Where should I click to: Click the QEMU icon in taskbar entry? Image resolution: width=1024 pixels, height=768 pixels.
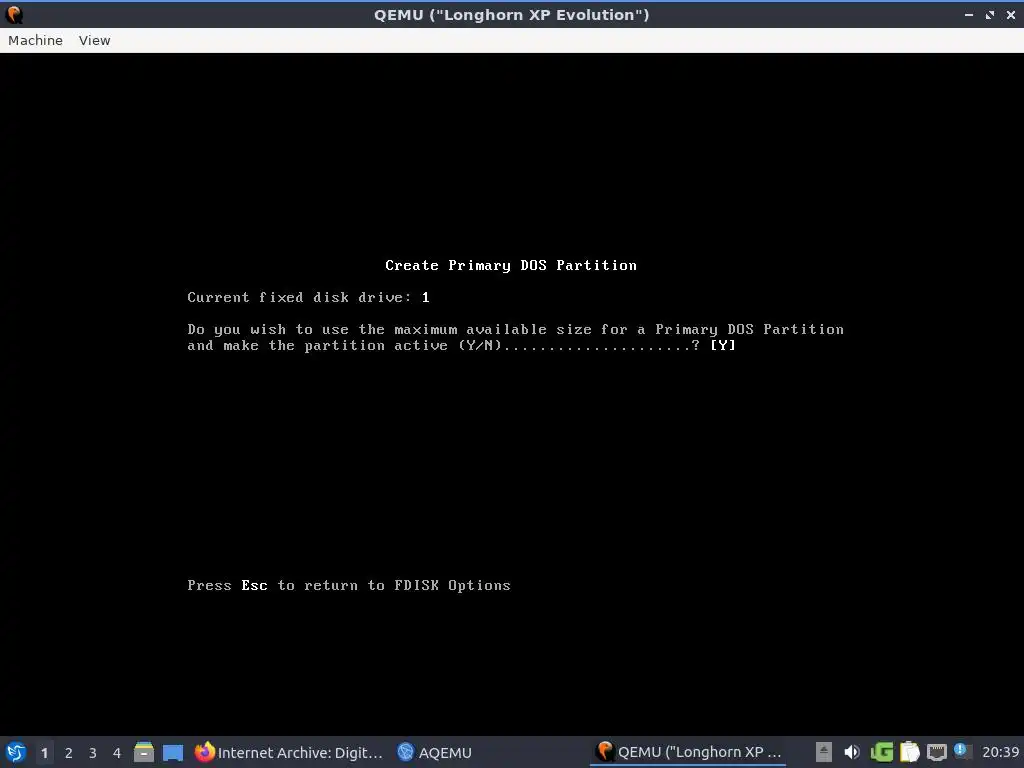point(605,752)
